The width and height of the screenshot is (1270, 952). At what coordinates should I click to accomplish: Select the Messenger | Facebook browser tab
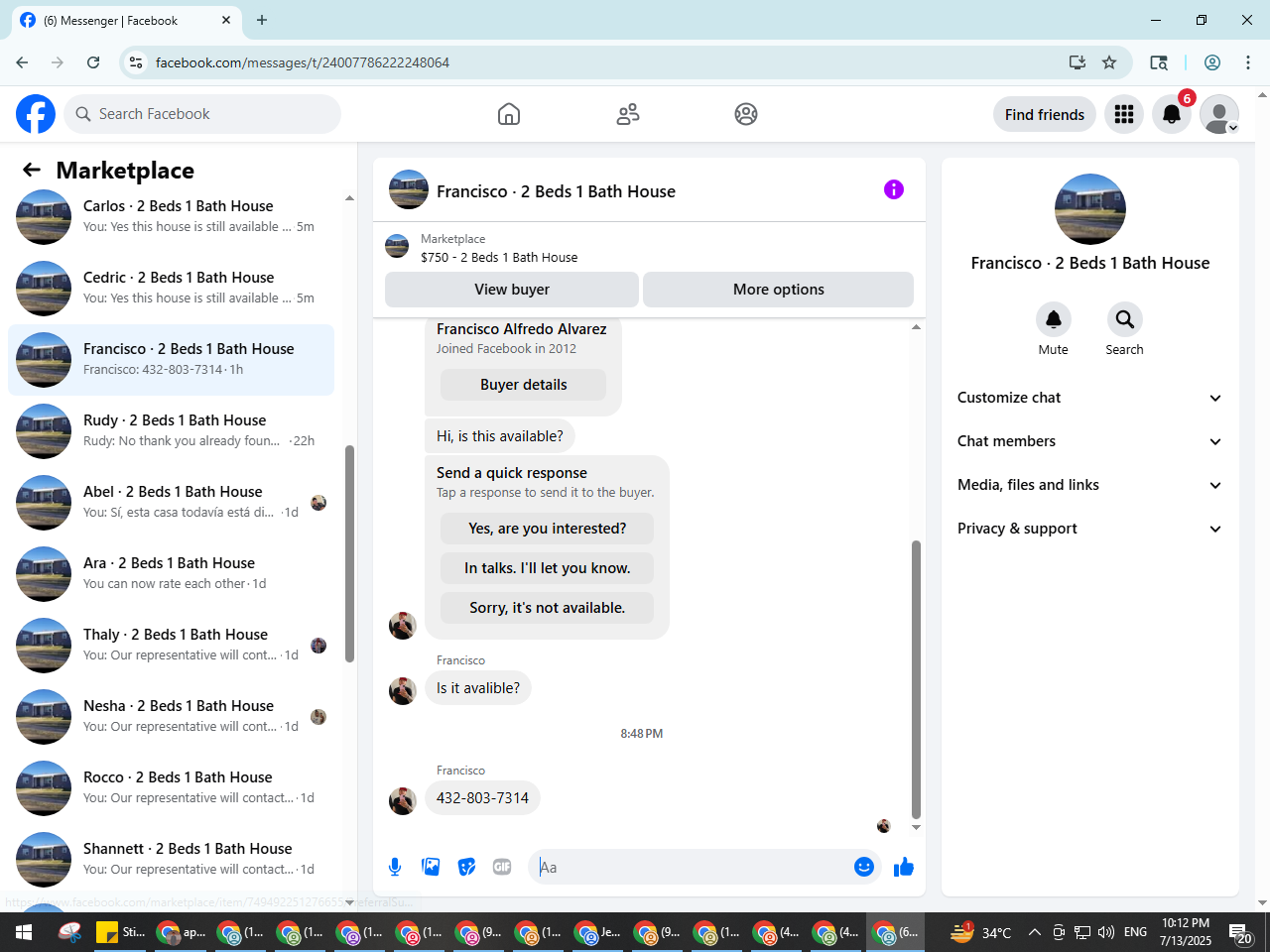pyautogui.click(x=125, y=20)
